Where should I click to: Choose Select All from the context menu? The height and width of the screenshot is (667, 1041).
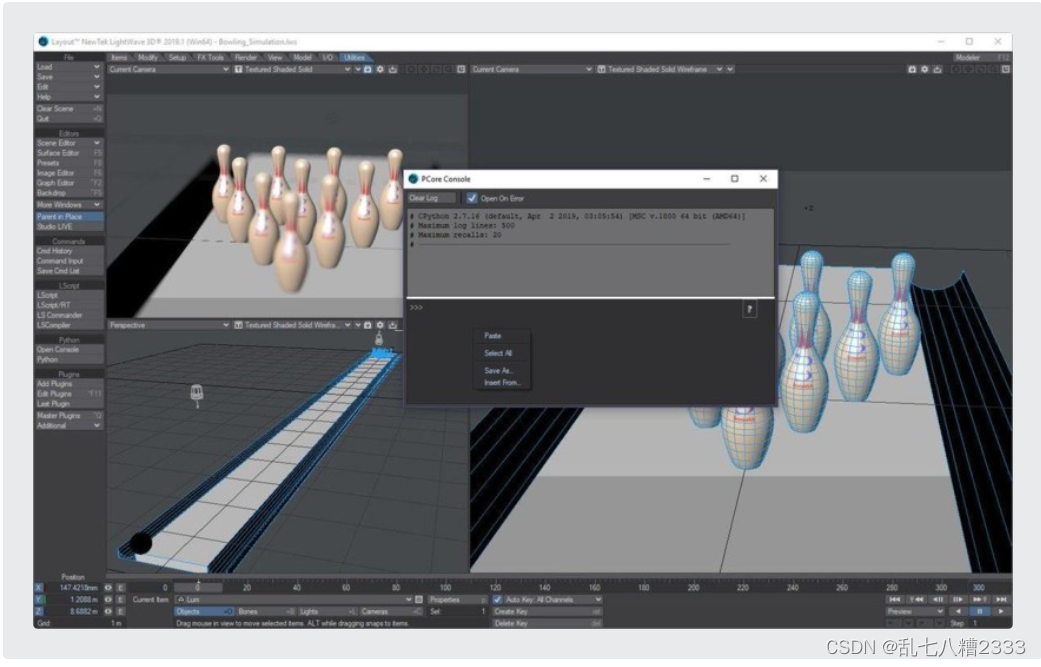click(498, 353)
